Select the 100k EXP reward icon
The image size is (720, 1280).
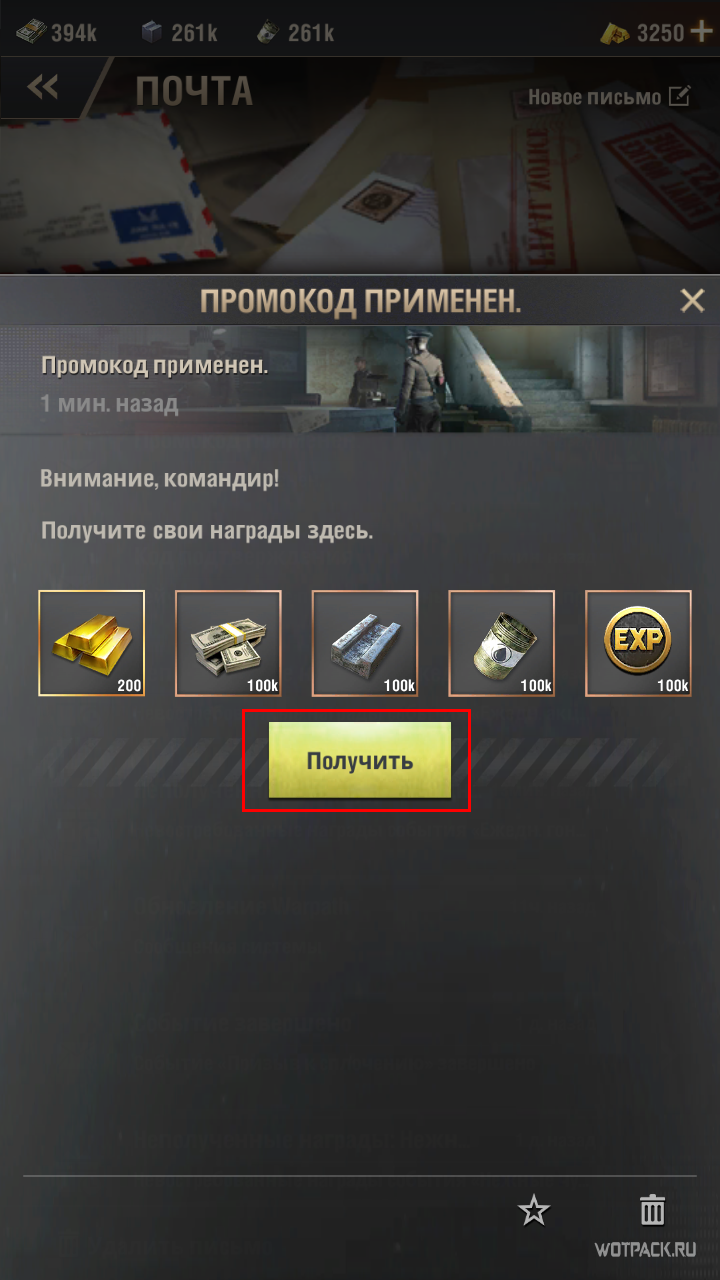click(x=638, y=643)
